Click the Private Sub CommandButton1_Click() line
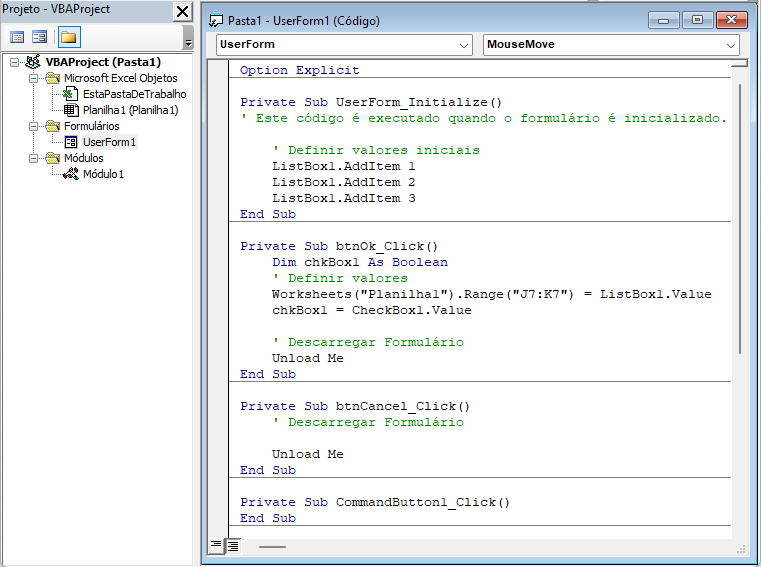This screenshot has width=761, height=567. coord(375,502)
